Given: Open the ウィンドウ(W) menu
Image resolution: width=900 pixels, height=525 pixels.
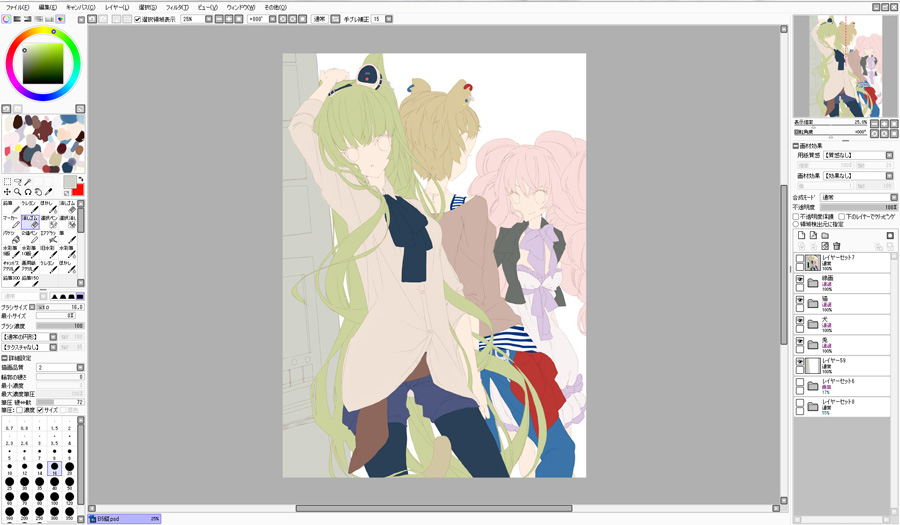Looking at the screenshot, I should pyautogui.click(x=240, y=7).
